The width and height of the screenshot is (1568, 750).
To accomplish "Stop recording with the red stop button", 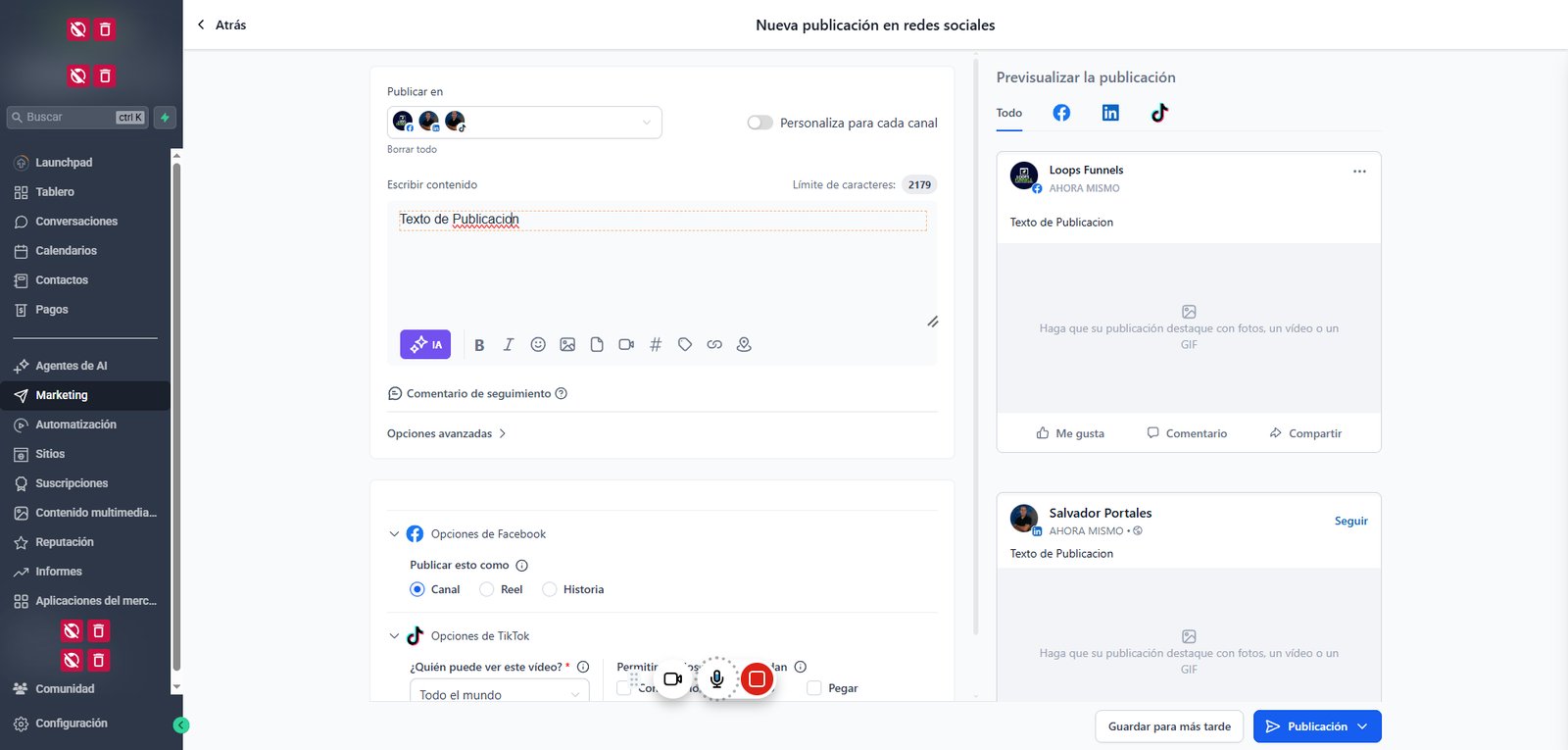I will [x=757, y=678].
